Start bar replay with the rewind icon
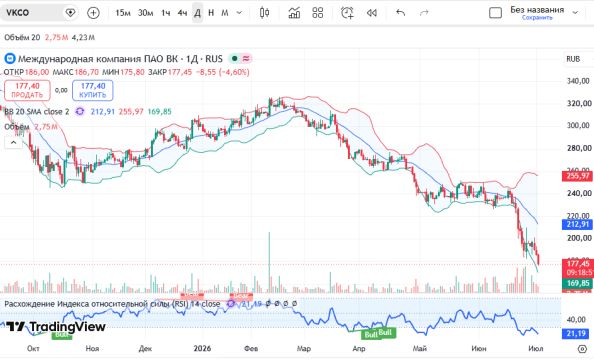This screenshot has height=360, width=594. (372, 13)
